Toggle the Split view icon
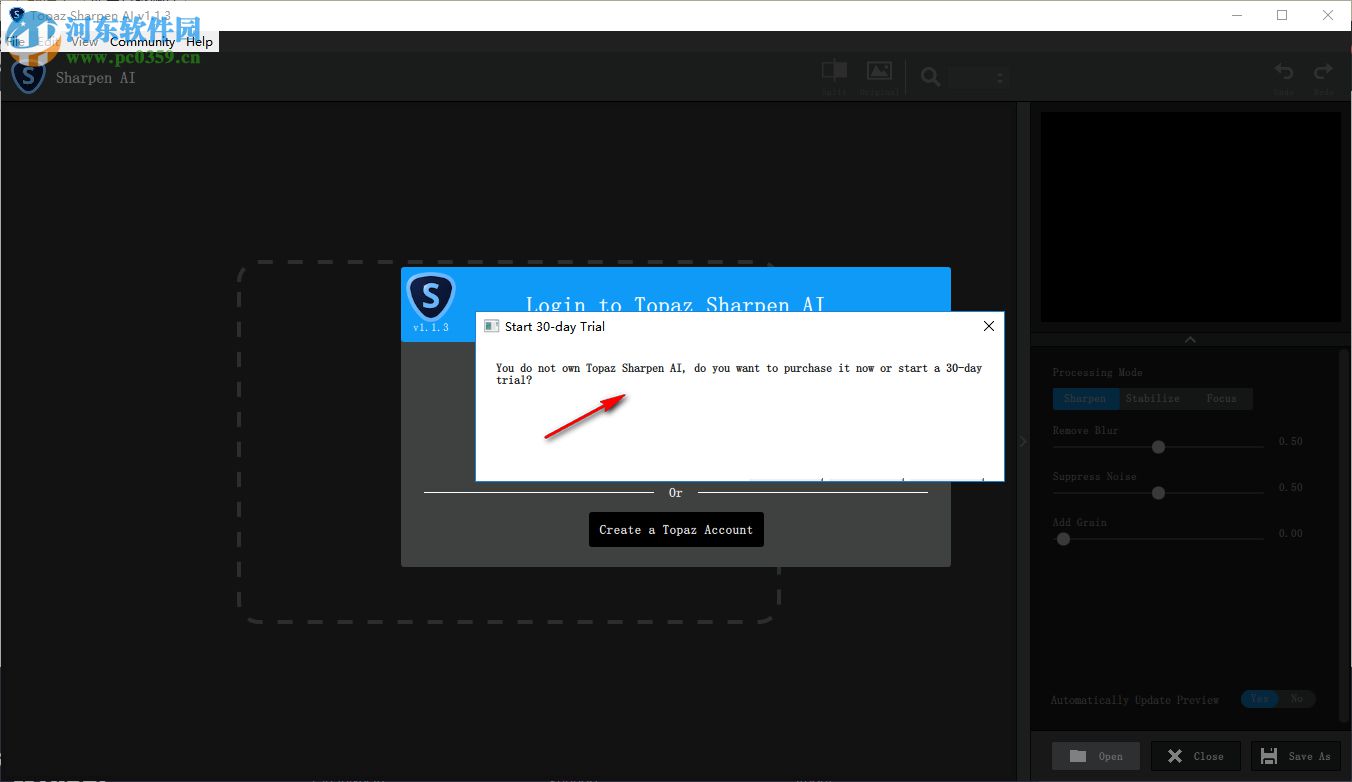The width and height of the screenshot is (1352, 782). [x=834, y=71]
